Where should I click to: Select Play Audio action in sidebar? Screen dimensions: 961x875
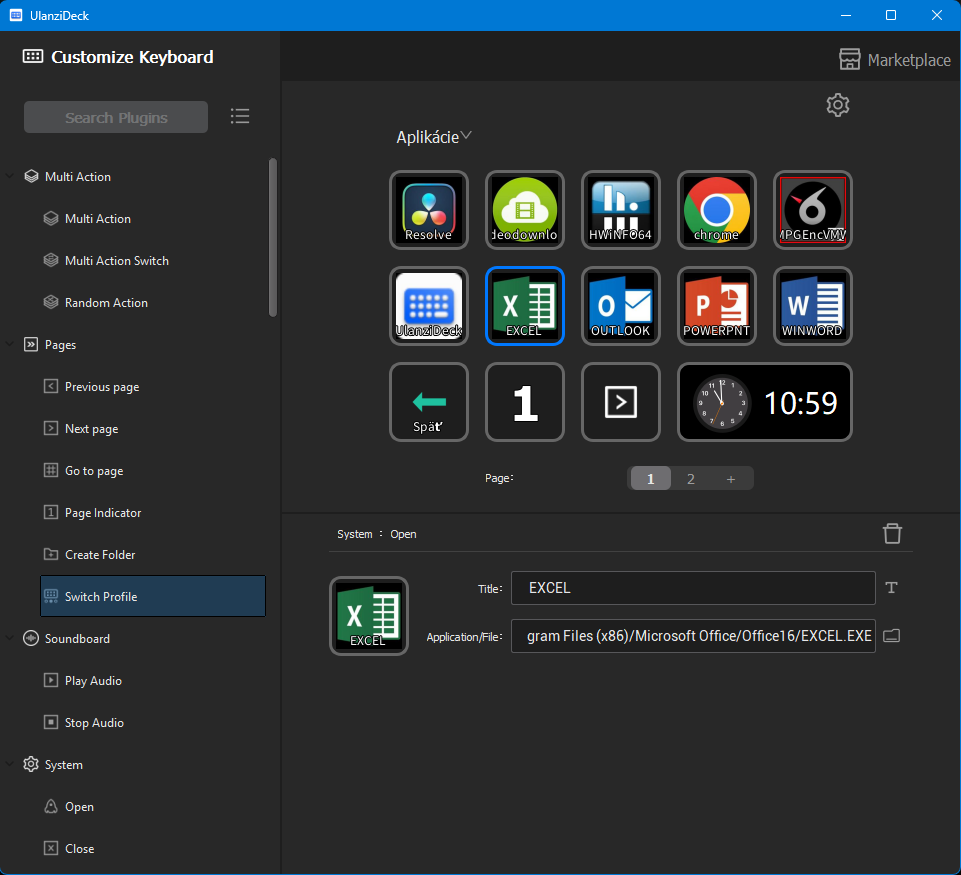[93, 681]
